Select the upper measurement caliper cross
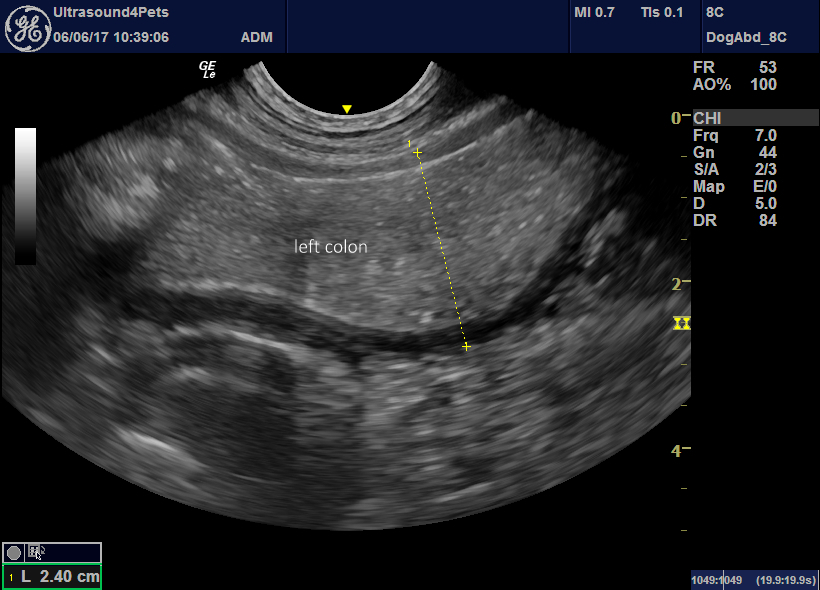This screenshot has height=590, width=820. tap(416, 152)
